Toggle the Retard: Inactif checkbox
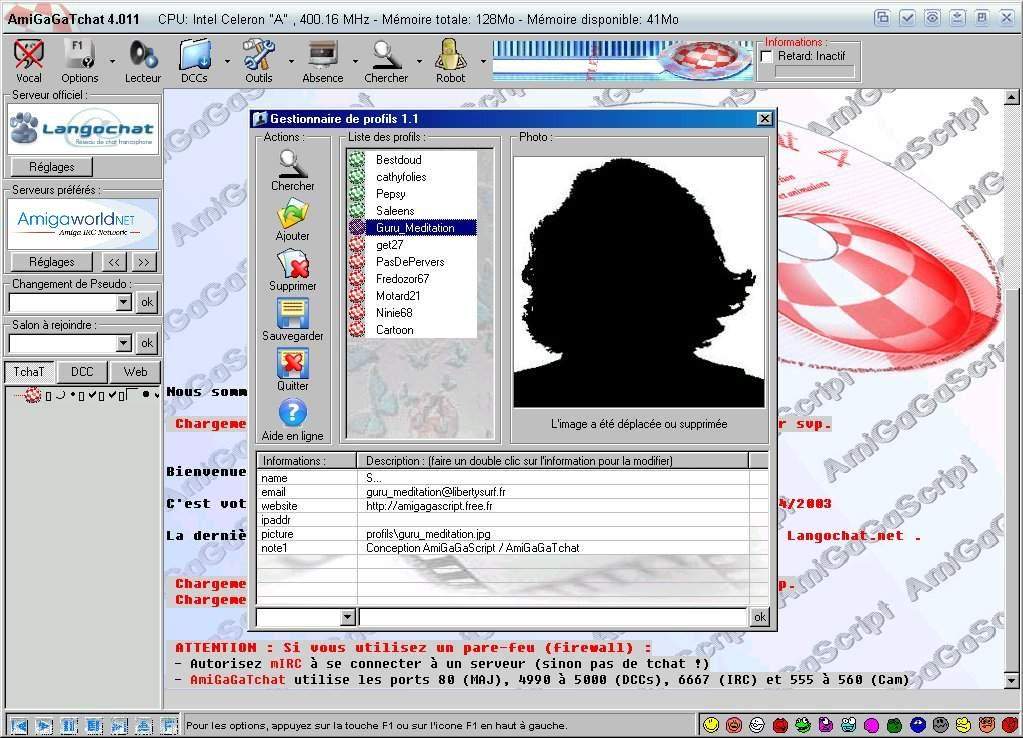 [x=767, y=57]
